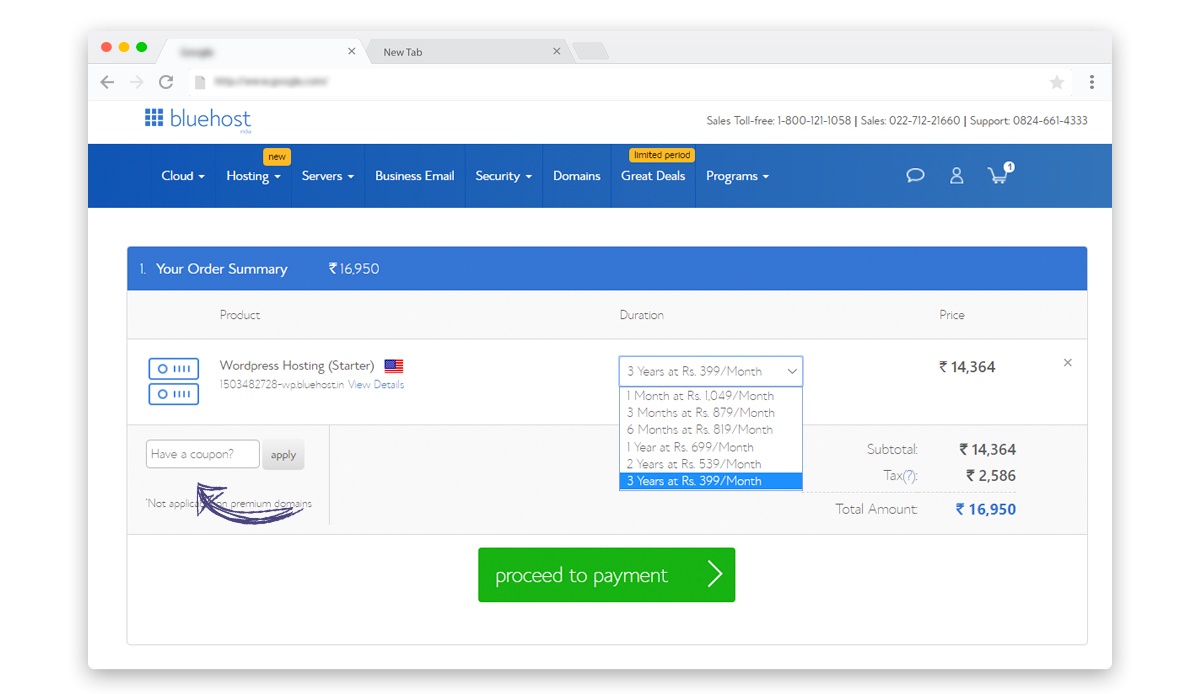The height and width of the screenshot is (694, 1200).
Task: Remove Wordpress Hosting item with X
Action: [x=1067, y=363]
